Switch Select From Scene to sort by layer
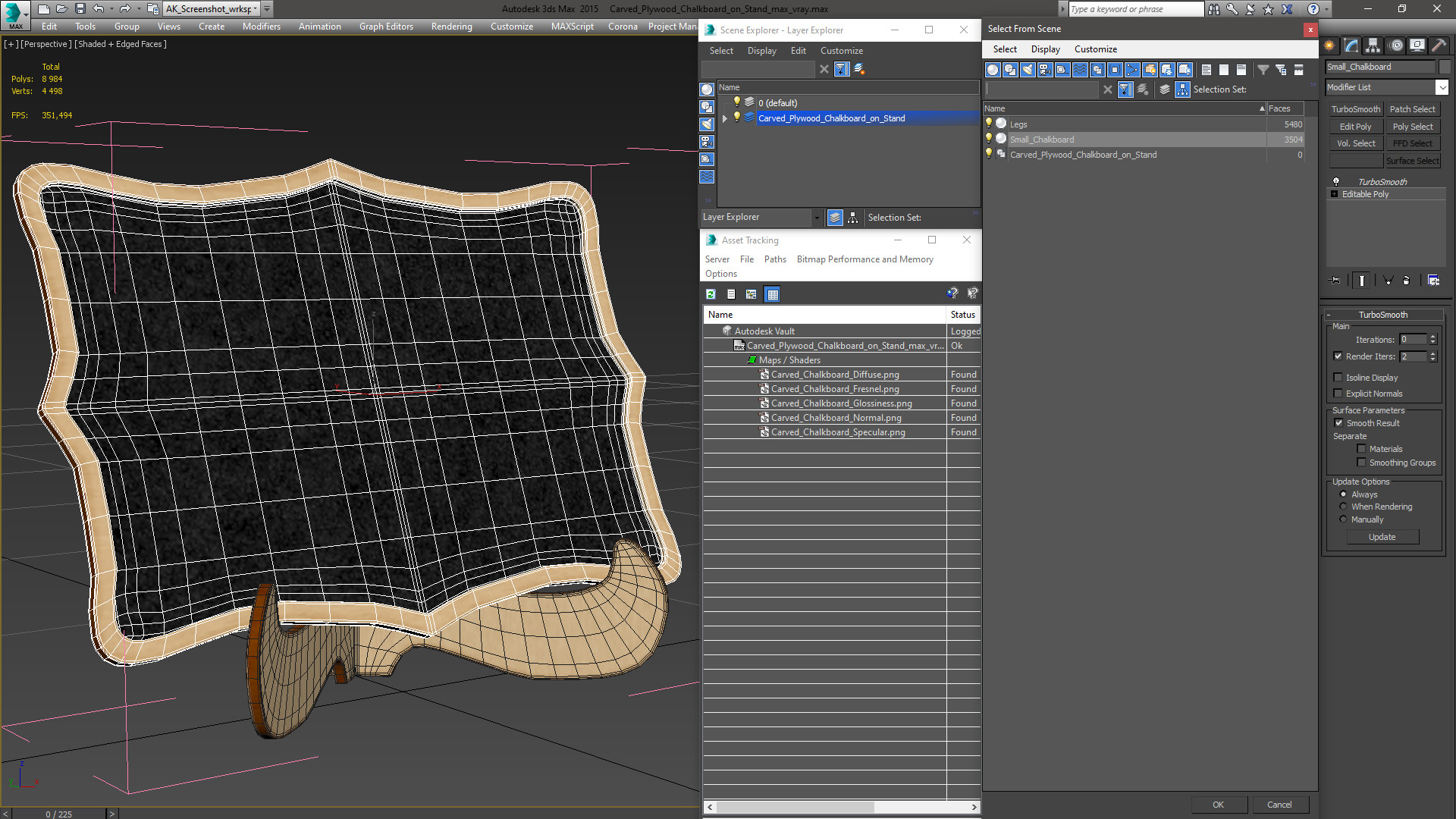Image resolution: width=1456 pixels, height=819 pixels. 1165,89
